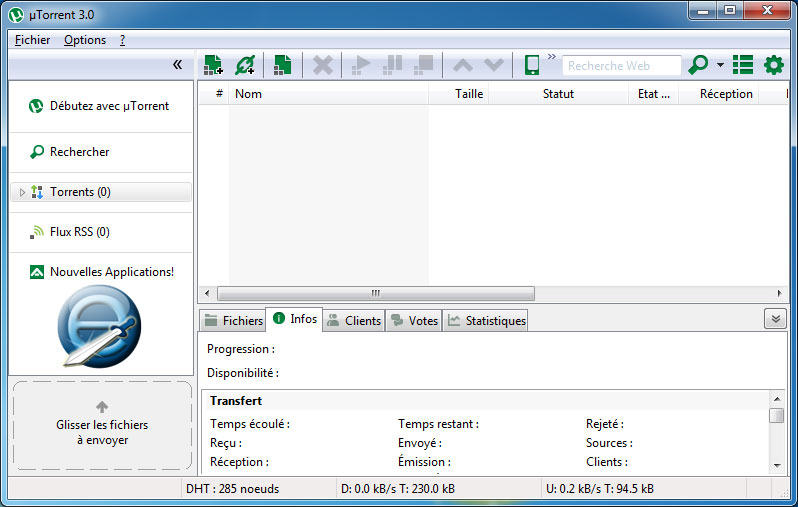Sort by the Nom column header
This screenshot has width=798, height=507.
[329, 94]
